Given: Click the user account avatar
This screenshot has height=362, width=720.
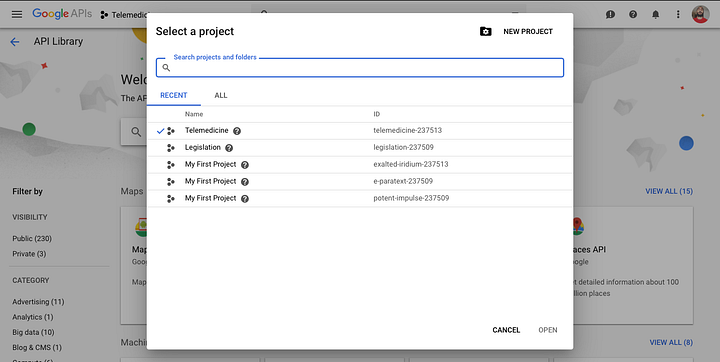Looking at the screenshot, I should (700, 14).
